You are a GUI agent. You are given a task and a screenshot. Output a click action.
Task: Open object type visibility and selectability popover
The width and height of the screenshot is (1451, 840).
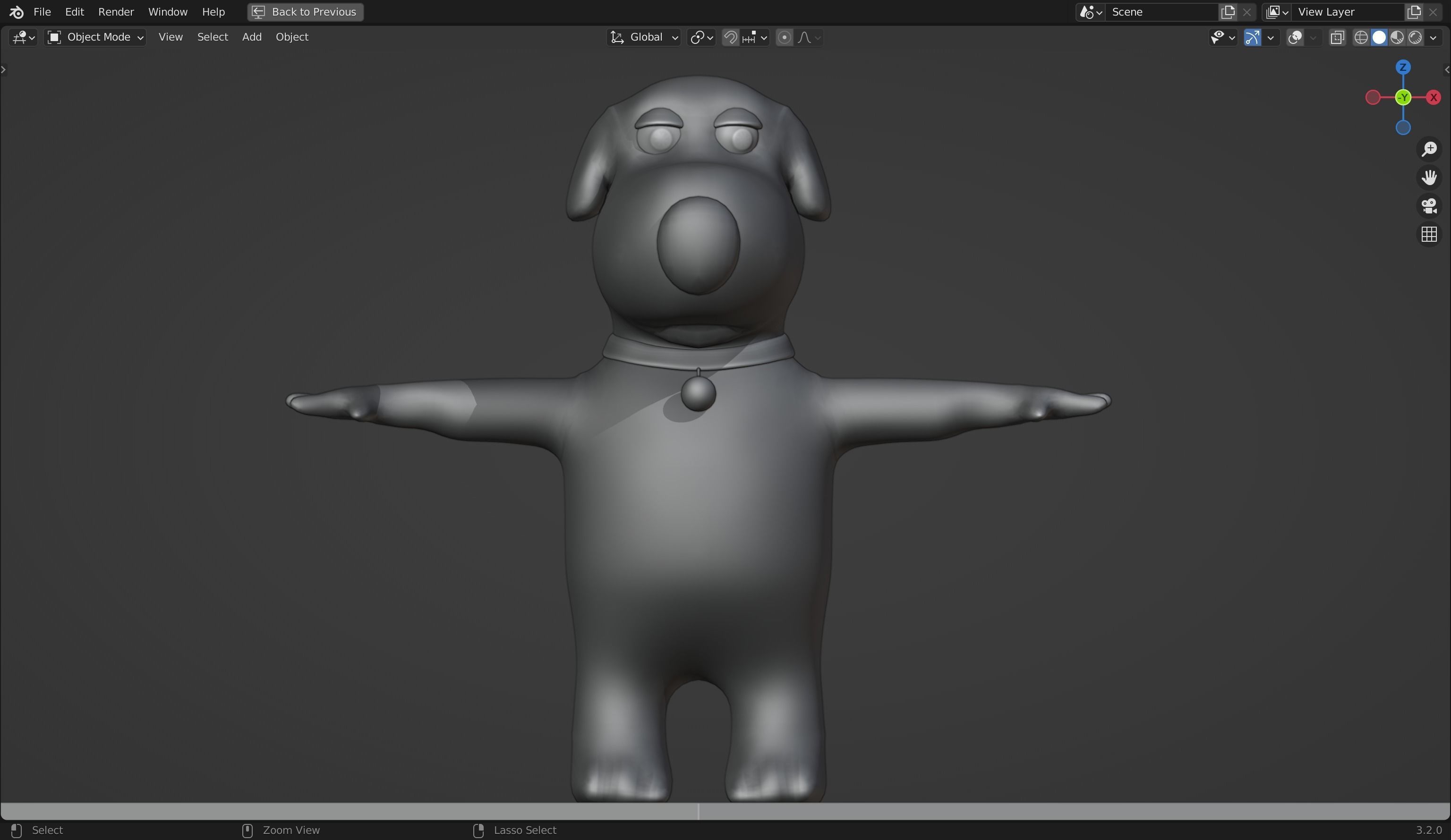click(x=1222, y=37)
